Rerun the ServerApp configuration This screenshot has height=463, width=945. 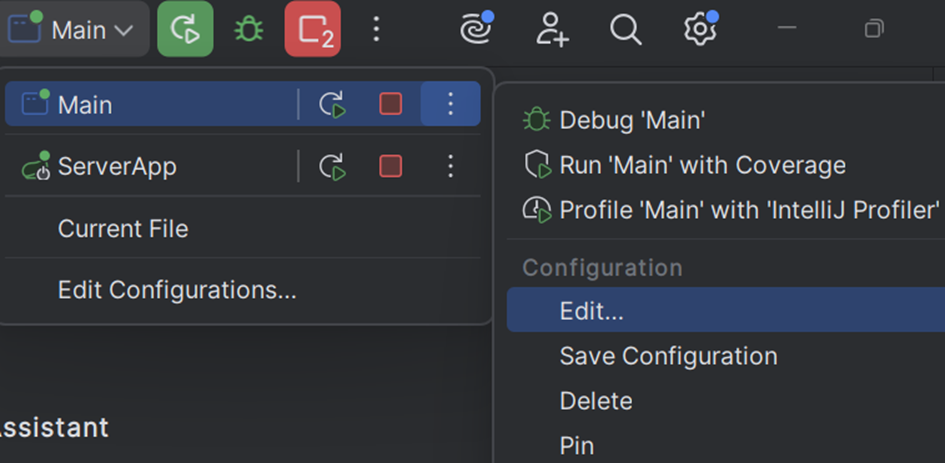[332, 167]
